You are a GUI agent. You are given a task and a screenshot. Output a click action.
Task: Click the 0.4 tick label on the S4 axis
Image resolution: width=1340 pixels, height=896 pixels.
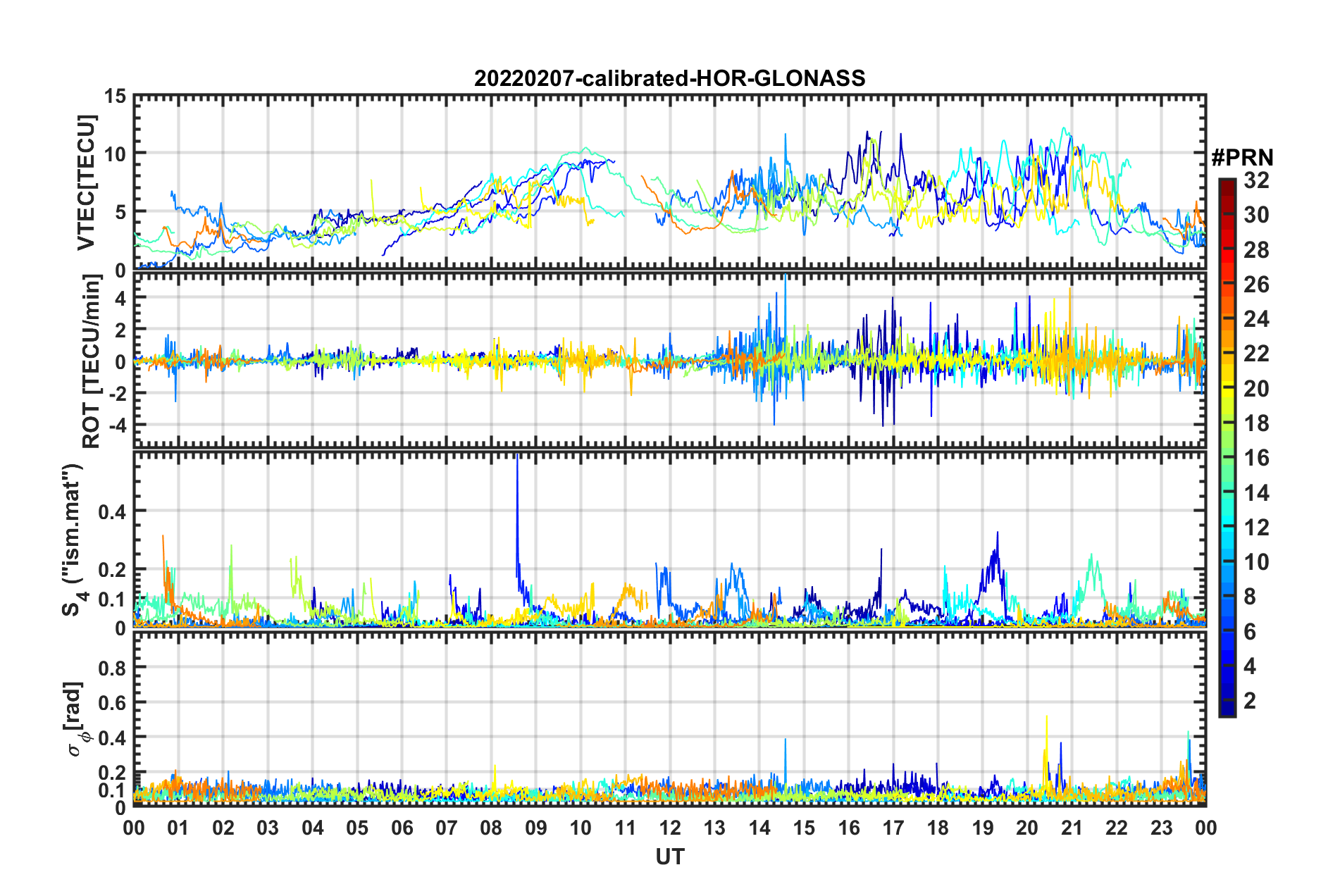pos(112,511)
